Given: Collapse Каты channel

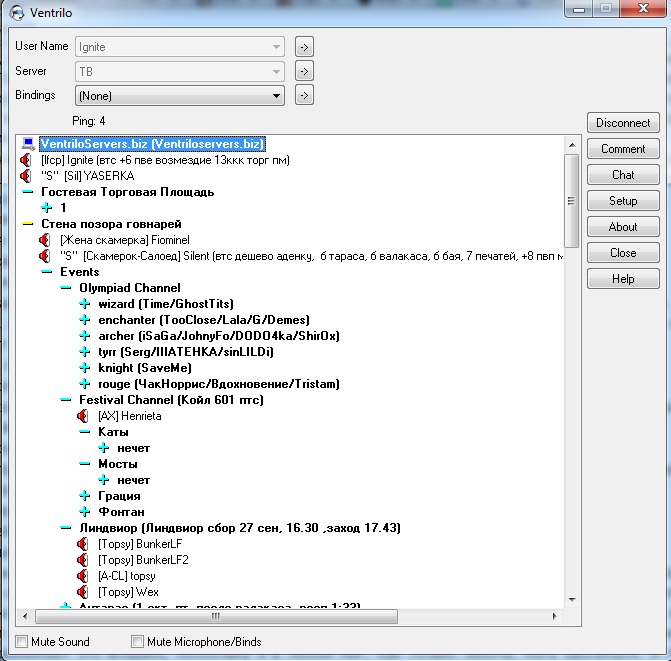Looking at the screenshot, I should 85,432.
